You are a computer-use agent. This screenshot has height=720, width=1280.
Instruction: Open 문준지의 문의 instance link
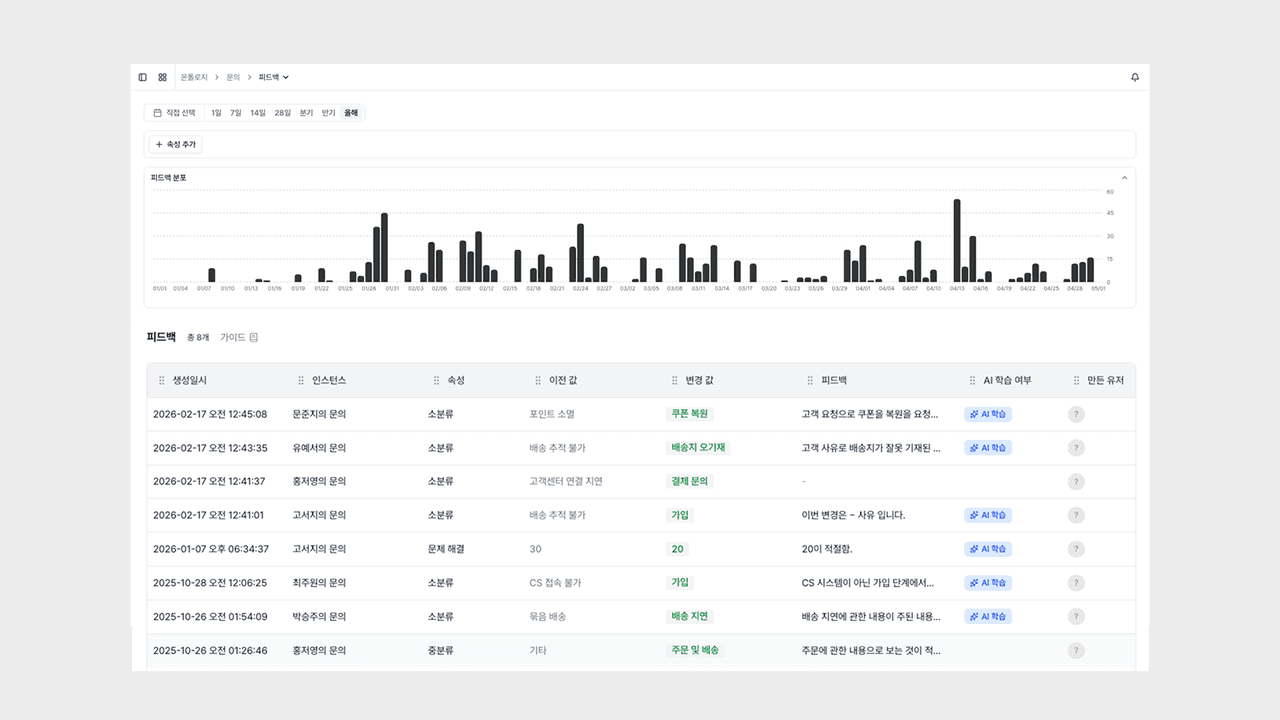click(319, 414)
